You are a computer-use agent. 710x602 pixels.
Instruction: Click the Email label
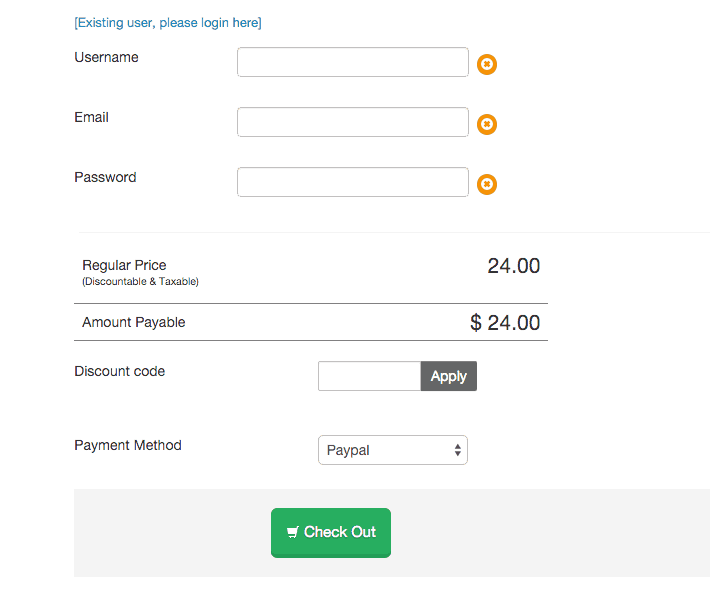(x=91, y=117)
